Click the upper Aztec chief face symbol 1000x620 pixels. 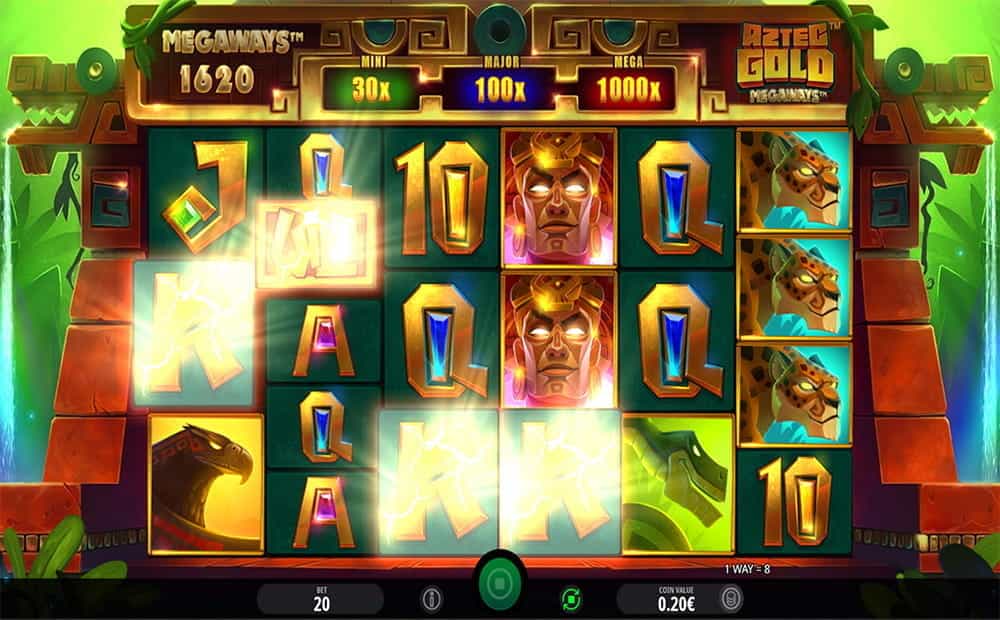(559, 198)
